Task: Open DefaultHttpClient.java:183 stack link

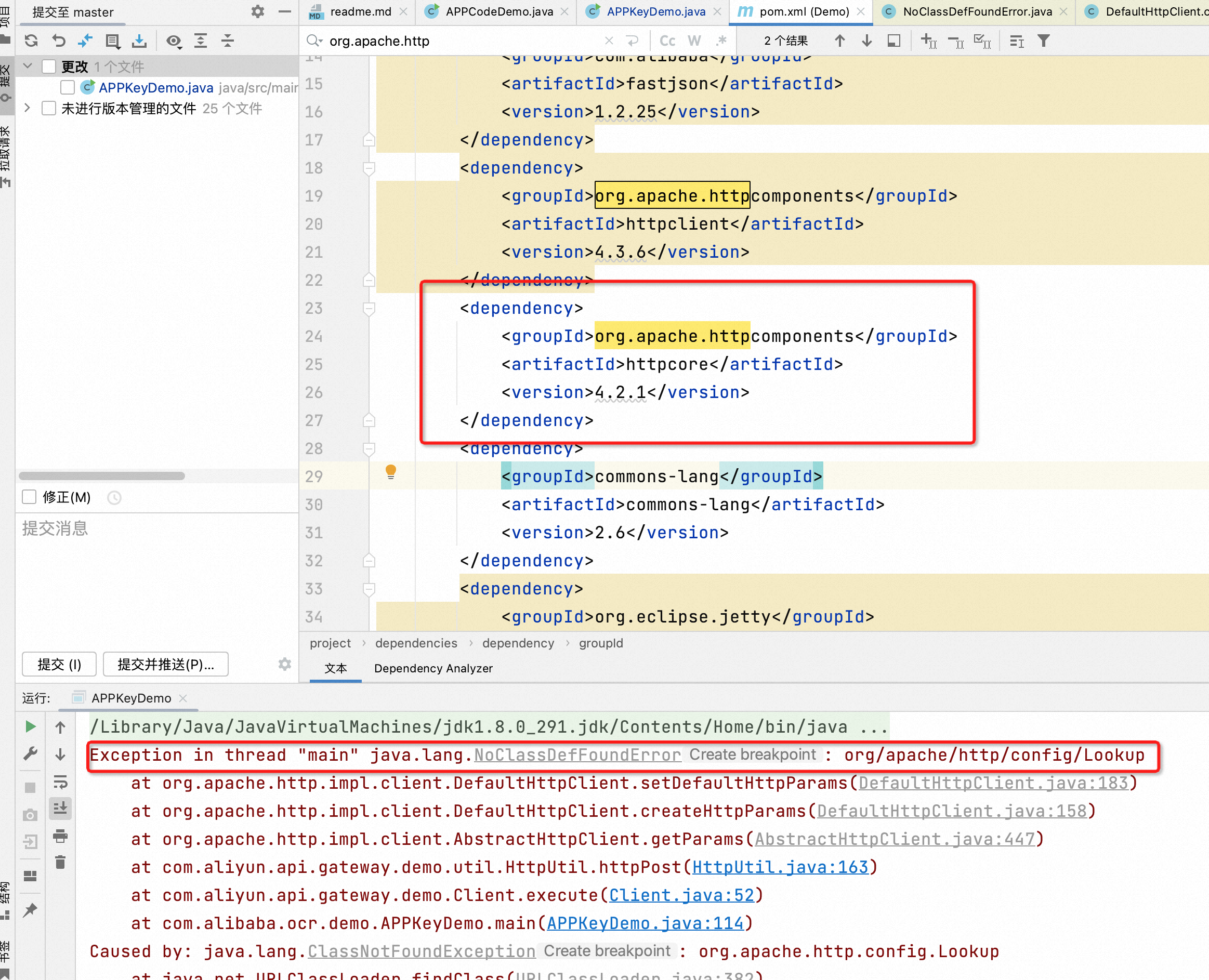Action: tap(993, 783)
